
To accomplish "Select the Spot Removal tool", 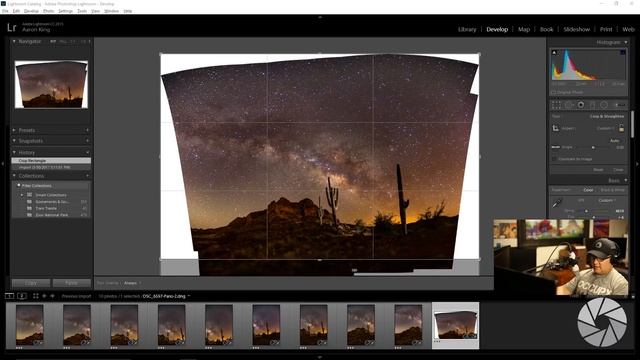I will click(569, 105).
